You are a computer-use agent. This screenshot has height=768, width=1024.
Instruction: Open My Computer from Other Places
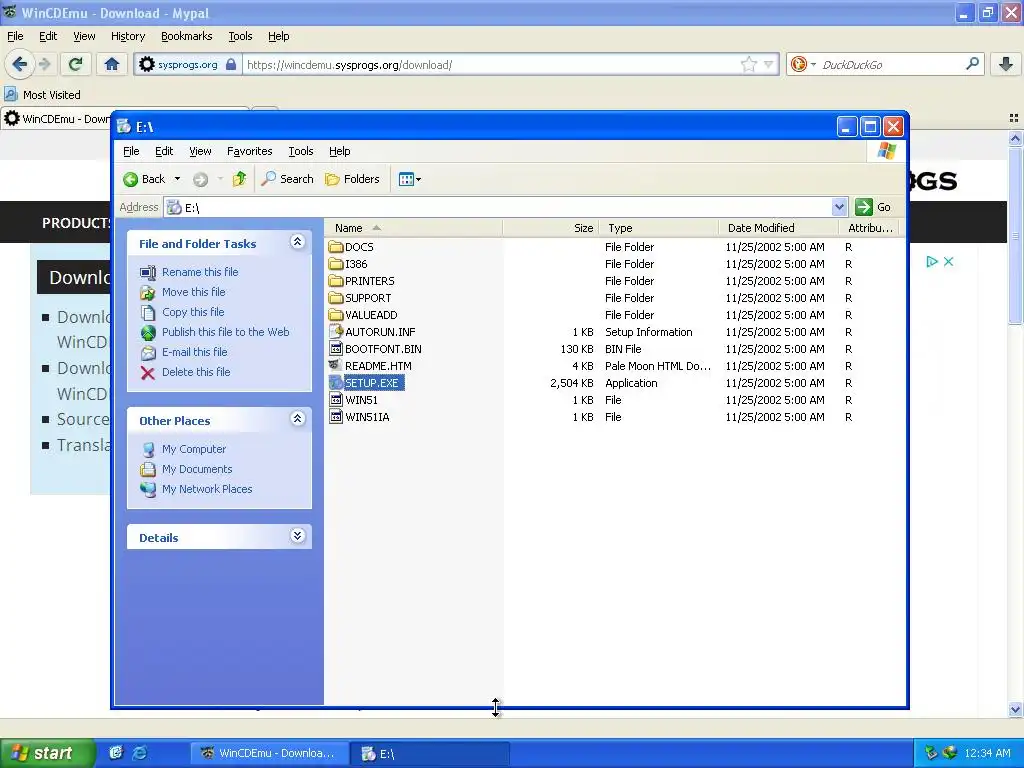click(194, 449)
